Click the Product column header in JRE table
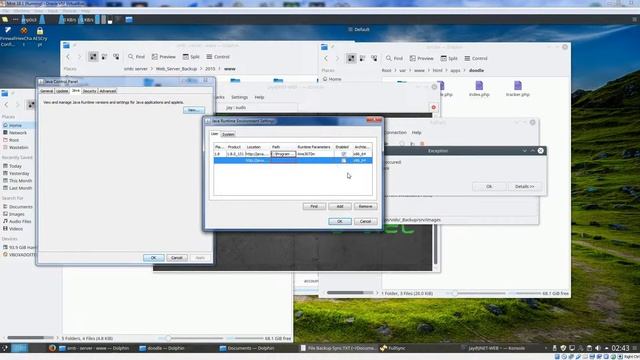 click(x=235, y=147)
